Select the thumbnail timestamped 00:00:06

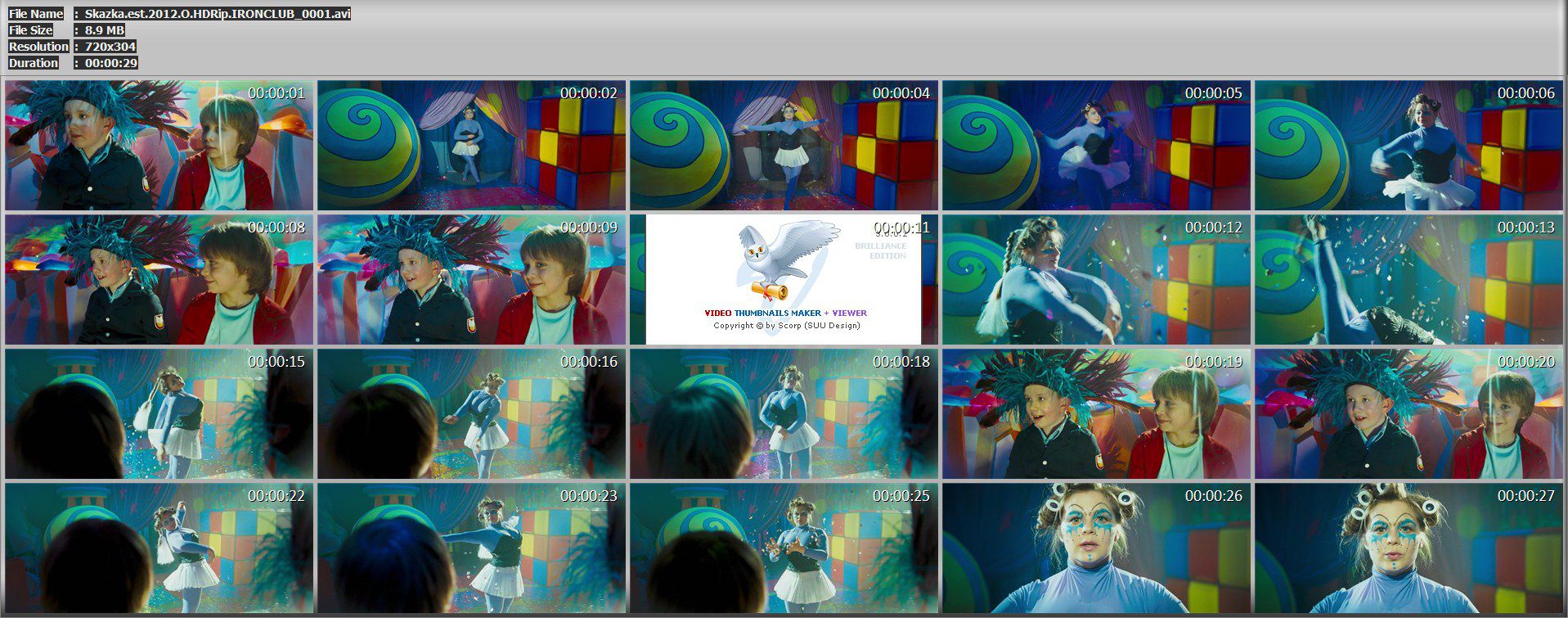[x=1409, y=145]
